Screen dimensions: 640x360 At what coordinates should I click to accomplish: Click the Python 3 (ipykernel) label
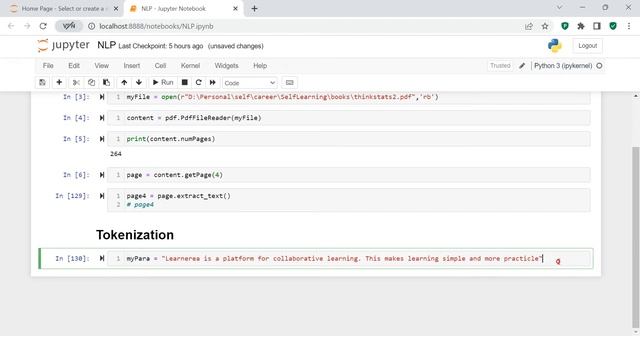563,66
